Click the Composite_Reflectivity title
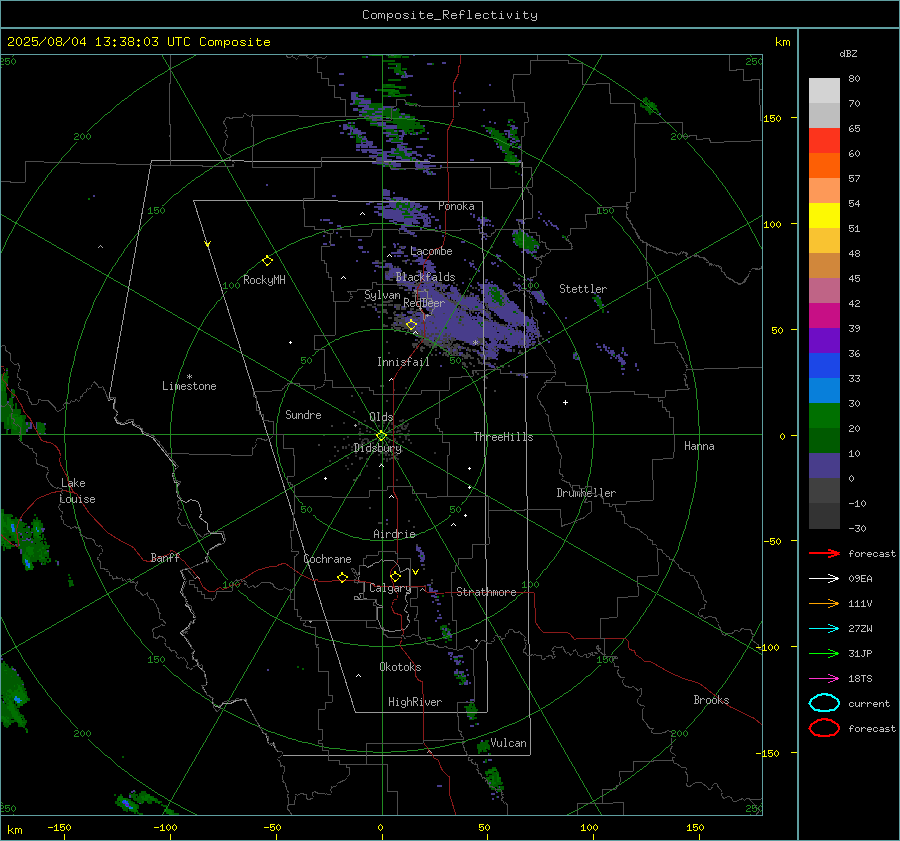 pos(450,15)
